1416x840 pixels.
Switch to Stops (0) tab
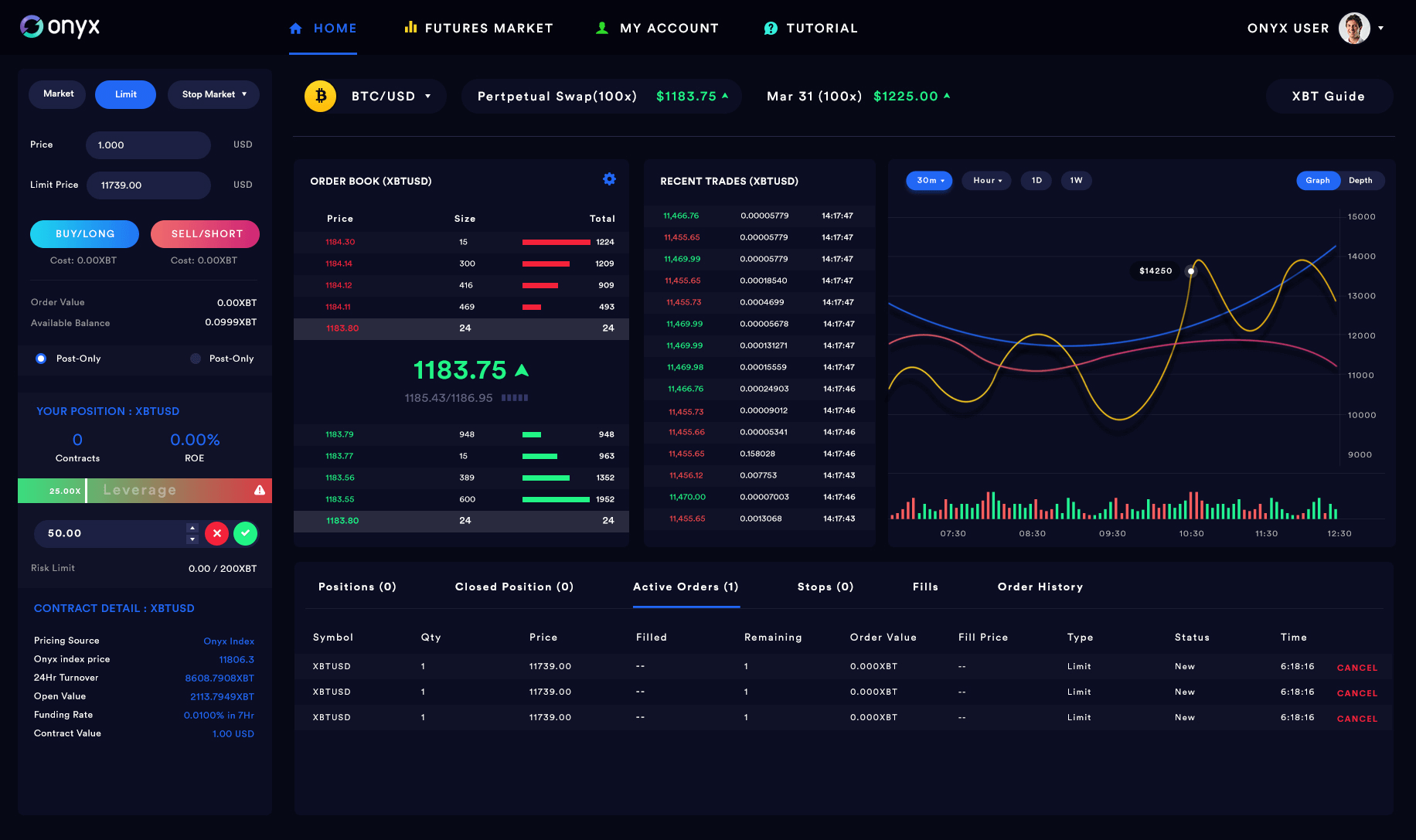825,587
